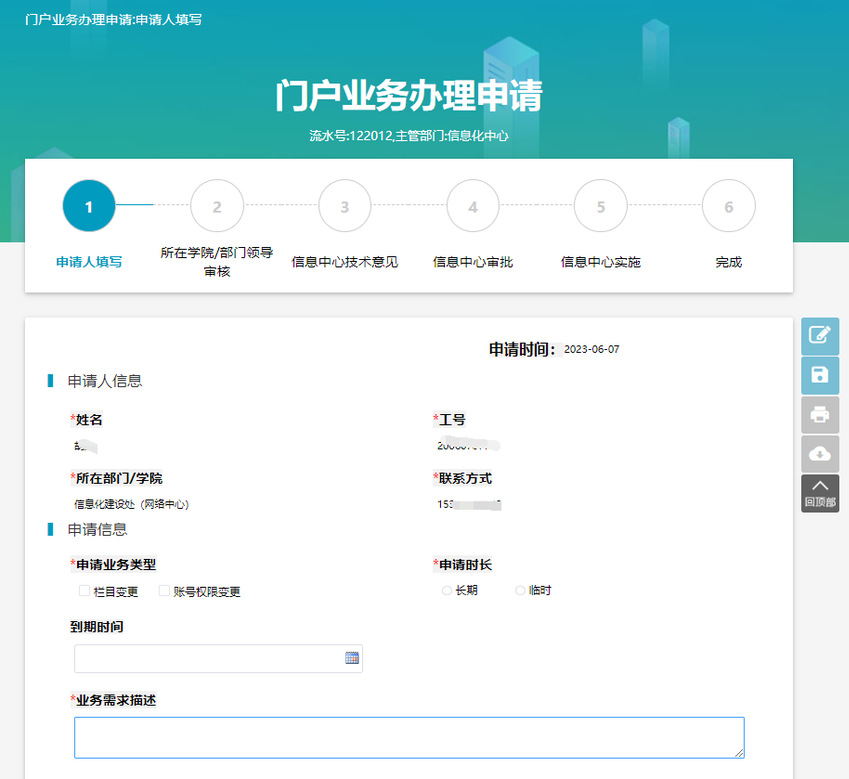Viewport: 849px width, 779px height.
Task: Click the printer icon in sidebar
Action: pyautogui.click(x=819, y=414)
